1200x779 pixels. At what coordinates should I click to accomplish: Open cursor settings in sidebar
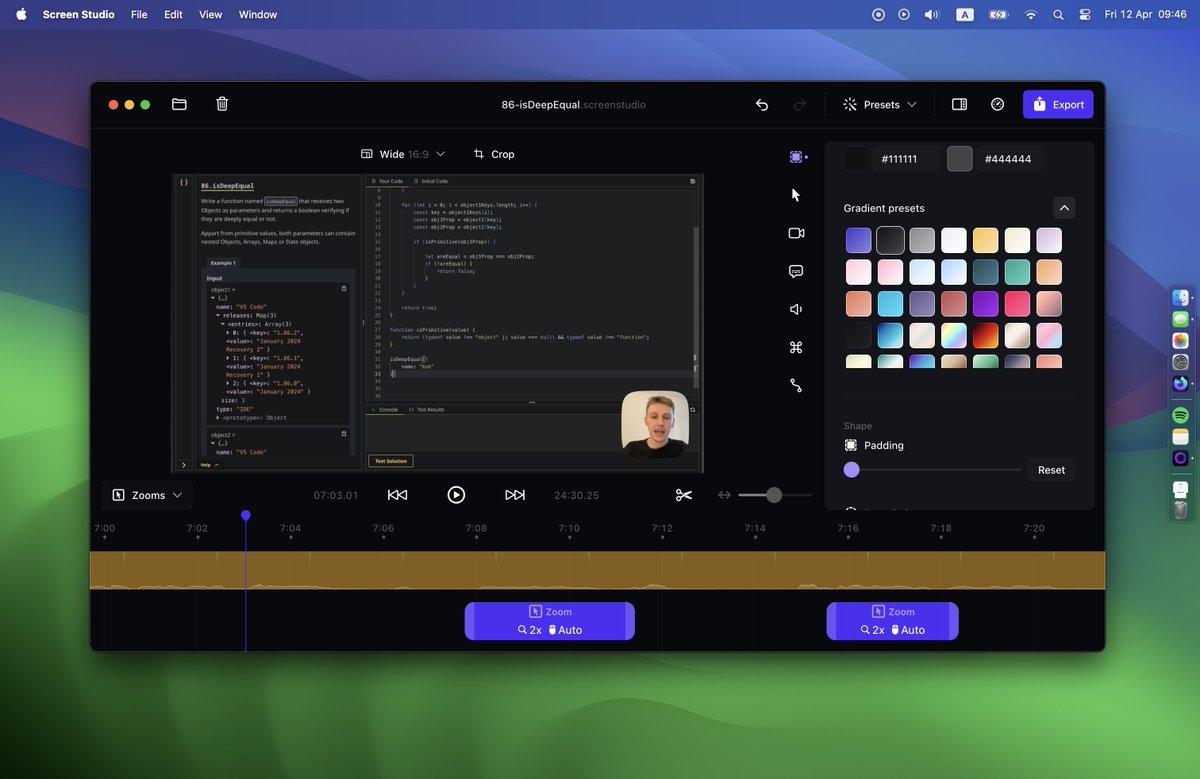(x=796, y=195)
